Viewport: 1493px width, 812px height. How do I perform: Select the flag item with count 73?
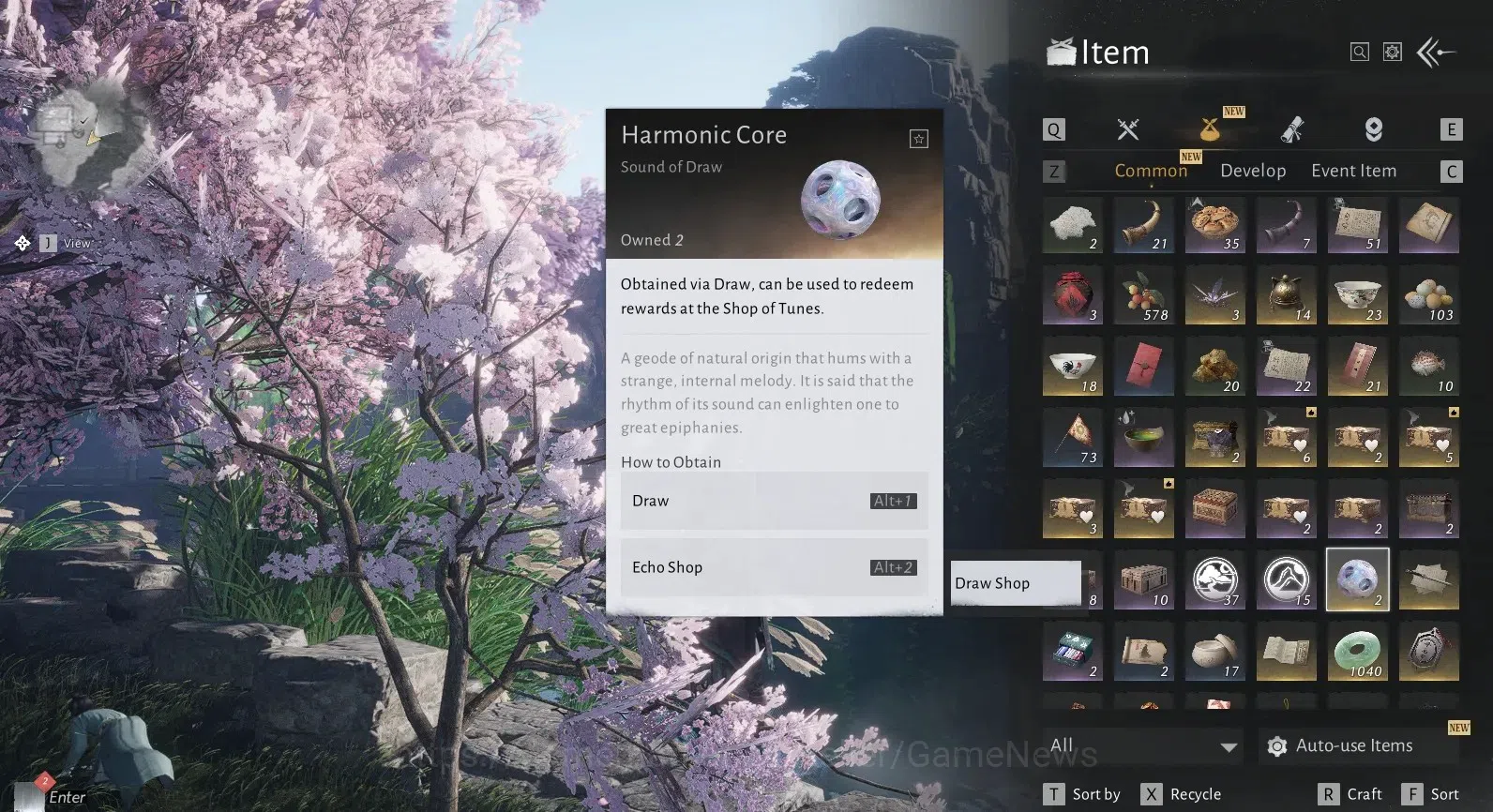point(1073,438)
